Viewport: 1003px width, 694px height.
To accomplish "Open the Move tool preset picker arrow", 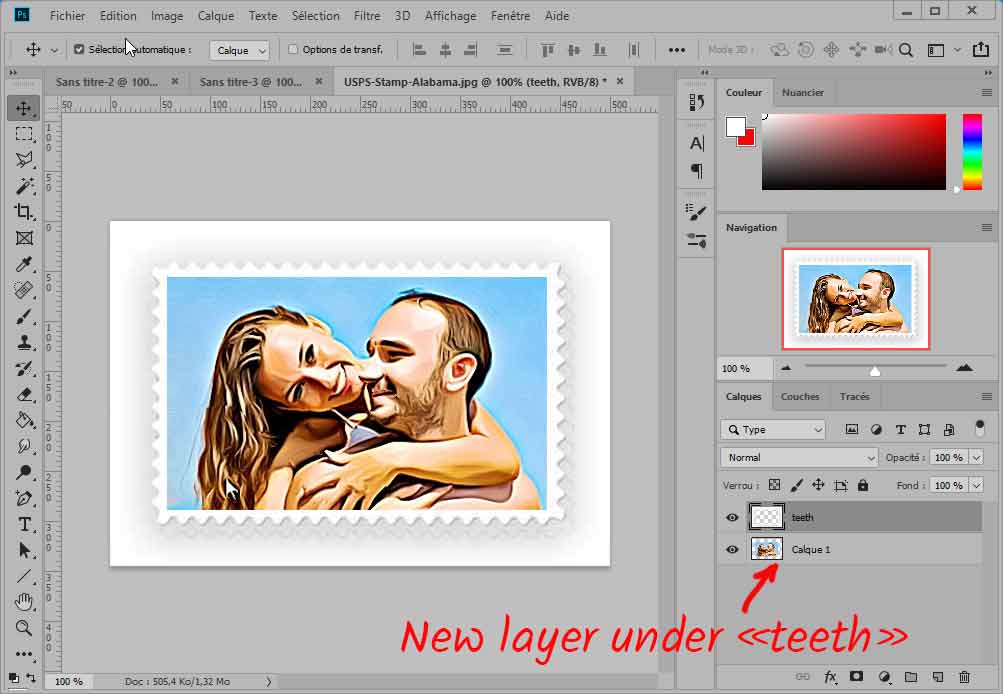I will tap(54, 50).
